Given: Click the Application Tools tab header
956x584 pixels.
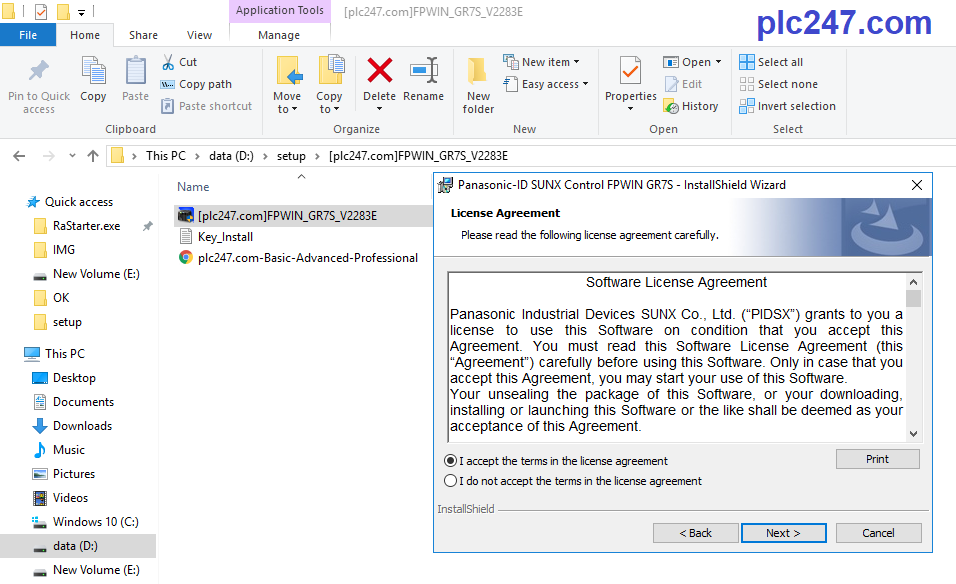Looking at the screenshot, I should [x=280, y=10].
